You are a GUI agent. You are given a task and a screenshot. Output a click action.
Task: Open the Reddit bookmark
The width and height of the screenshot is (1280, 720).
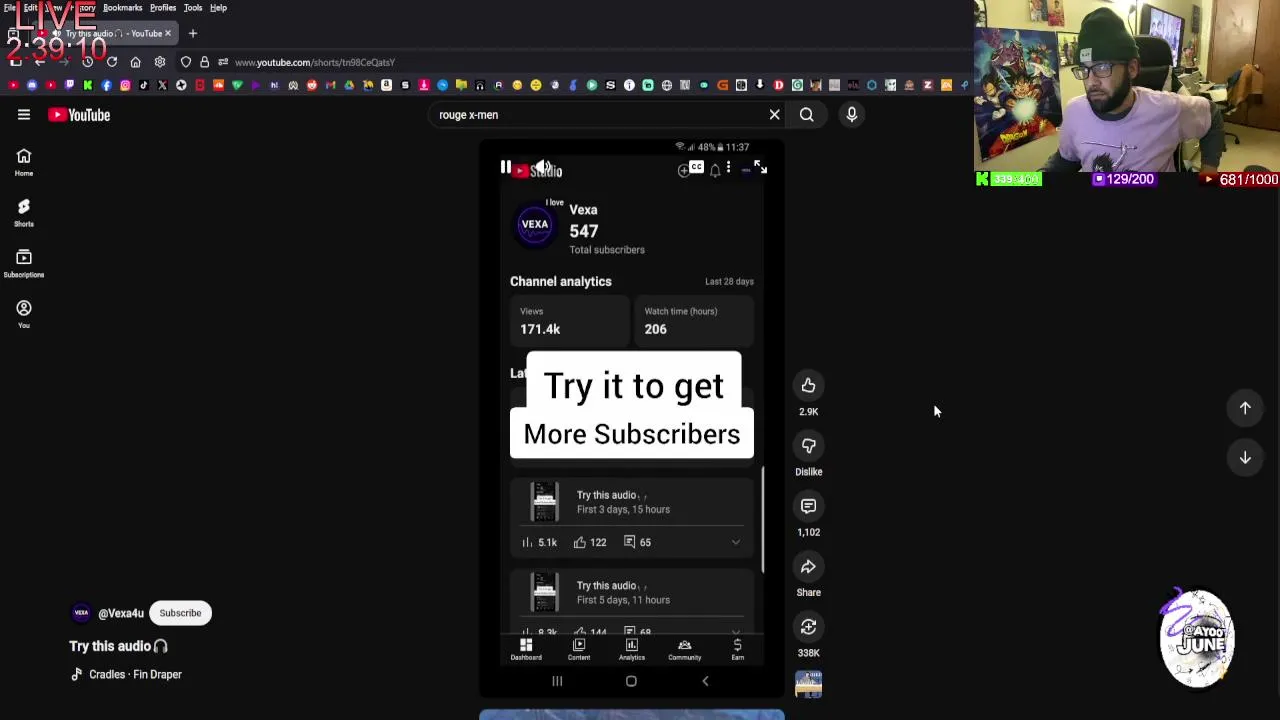tap(312, 85)
